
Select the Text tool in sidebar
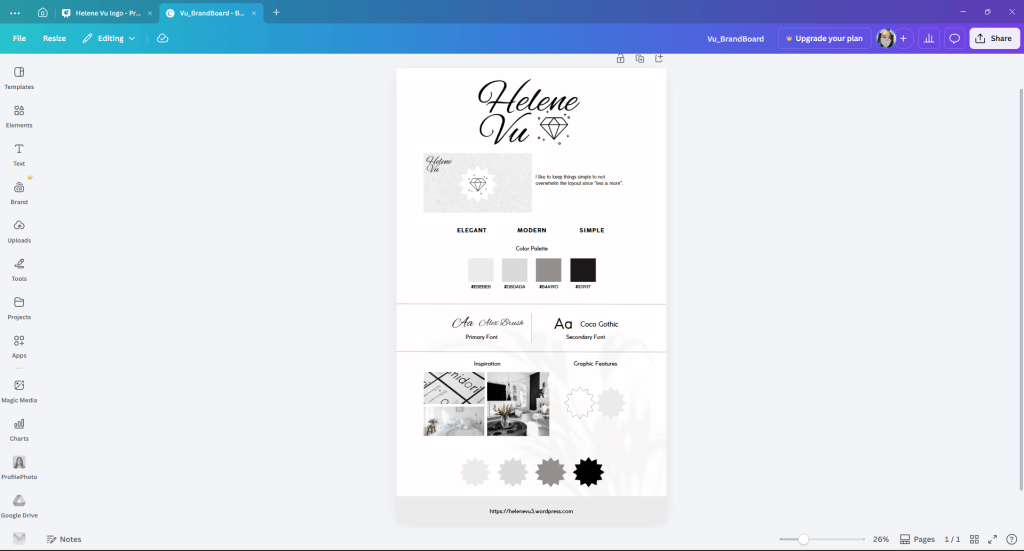tap(19, 154)
